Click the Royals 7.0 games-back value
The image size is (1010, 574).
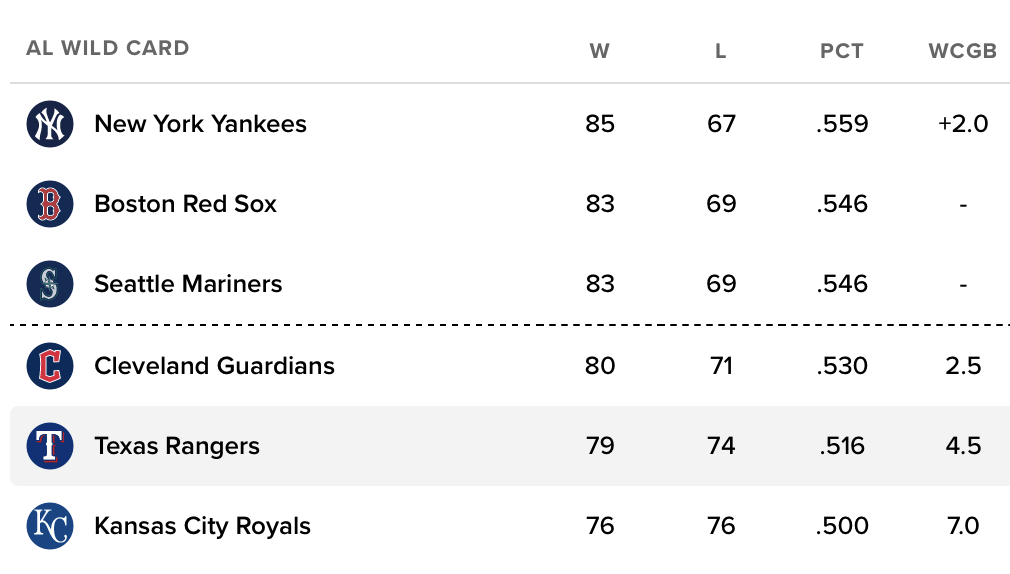[963, 526]
